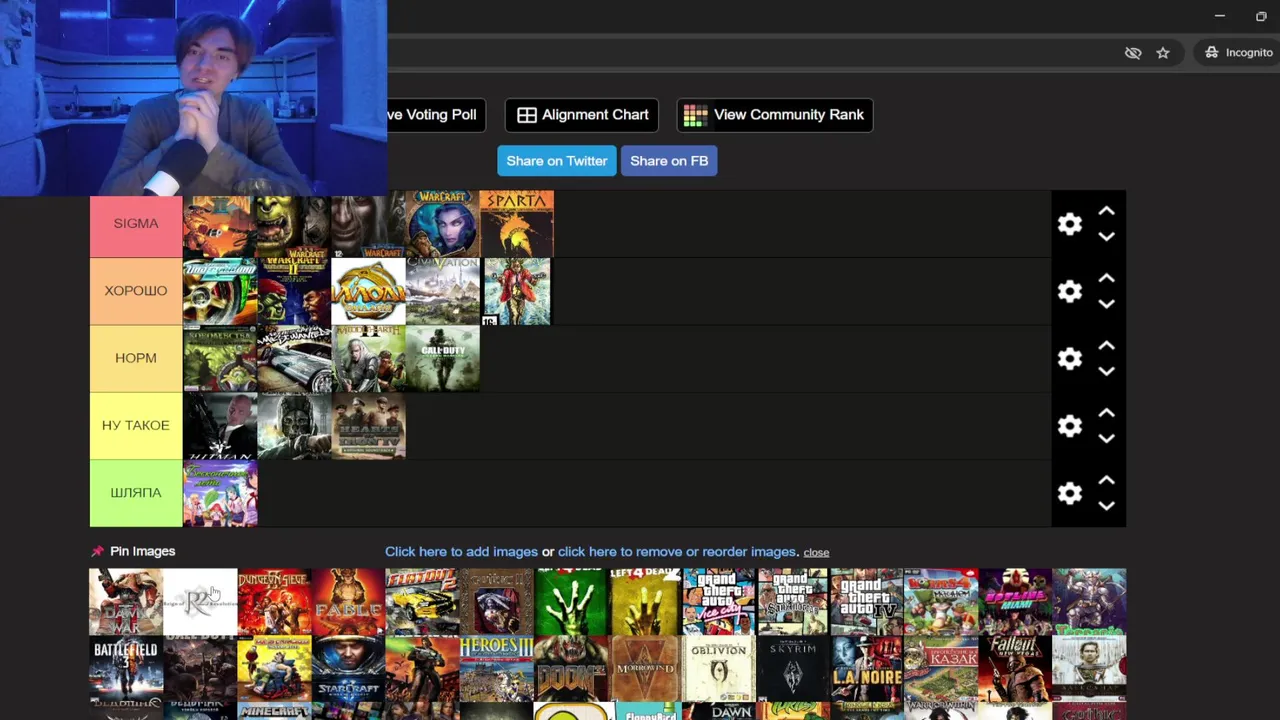1280x720 pixels.
Task: Select the Hearts of Iron IV cover
Action: (x=368, y=425)
